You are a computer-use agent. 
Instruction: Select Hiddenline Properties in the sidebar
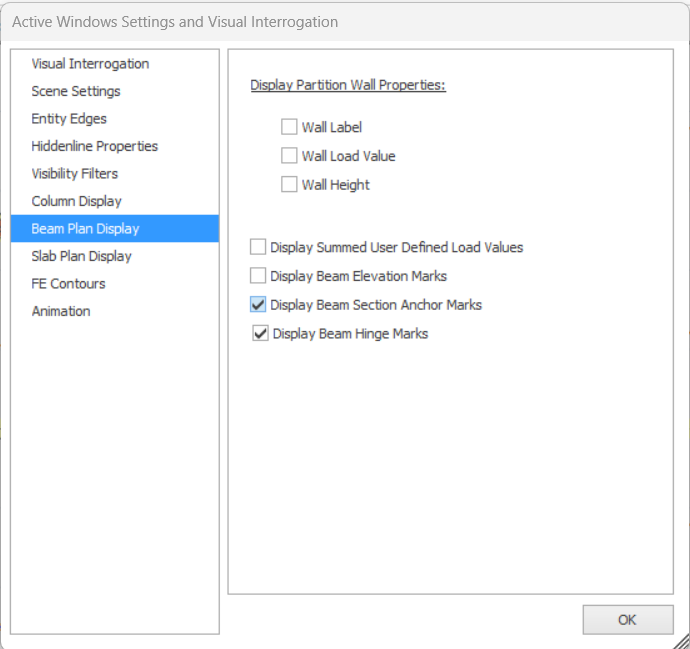[95, 146]
